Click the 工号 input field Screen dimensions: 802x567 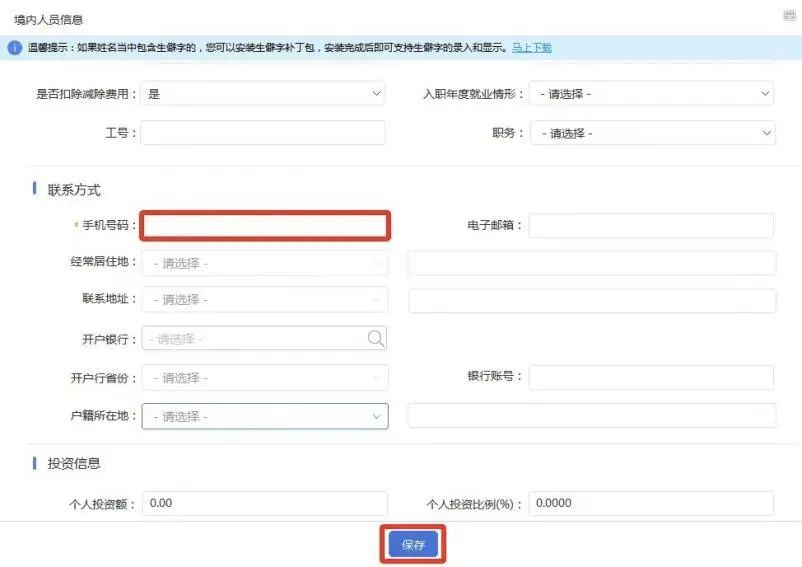(262, 133)
